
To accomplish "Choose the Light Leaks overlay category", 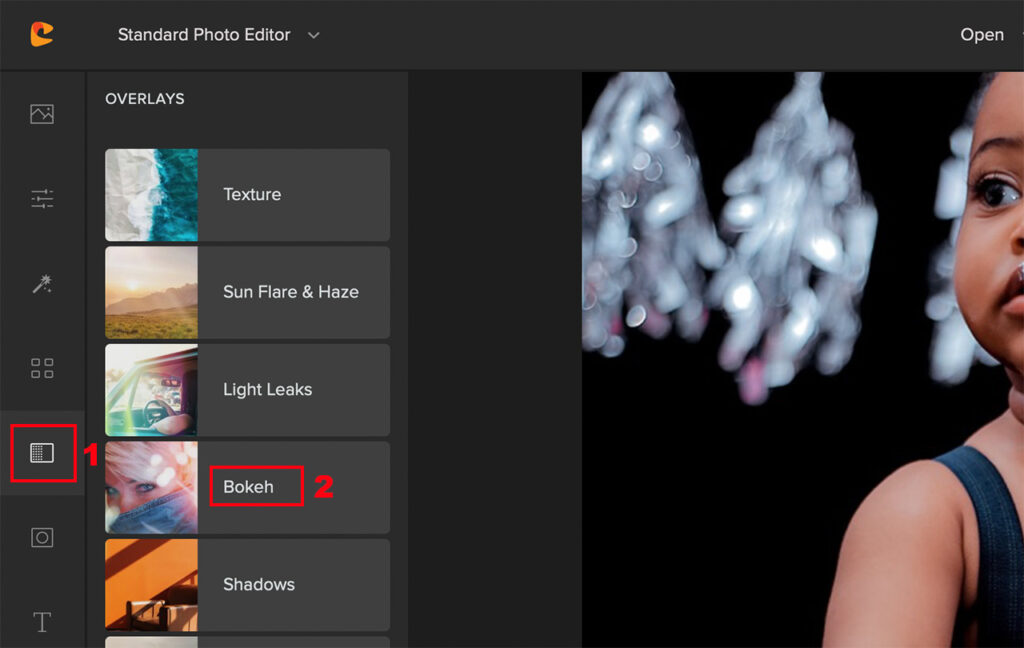I will 248,390.
